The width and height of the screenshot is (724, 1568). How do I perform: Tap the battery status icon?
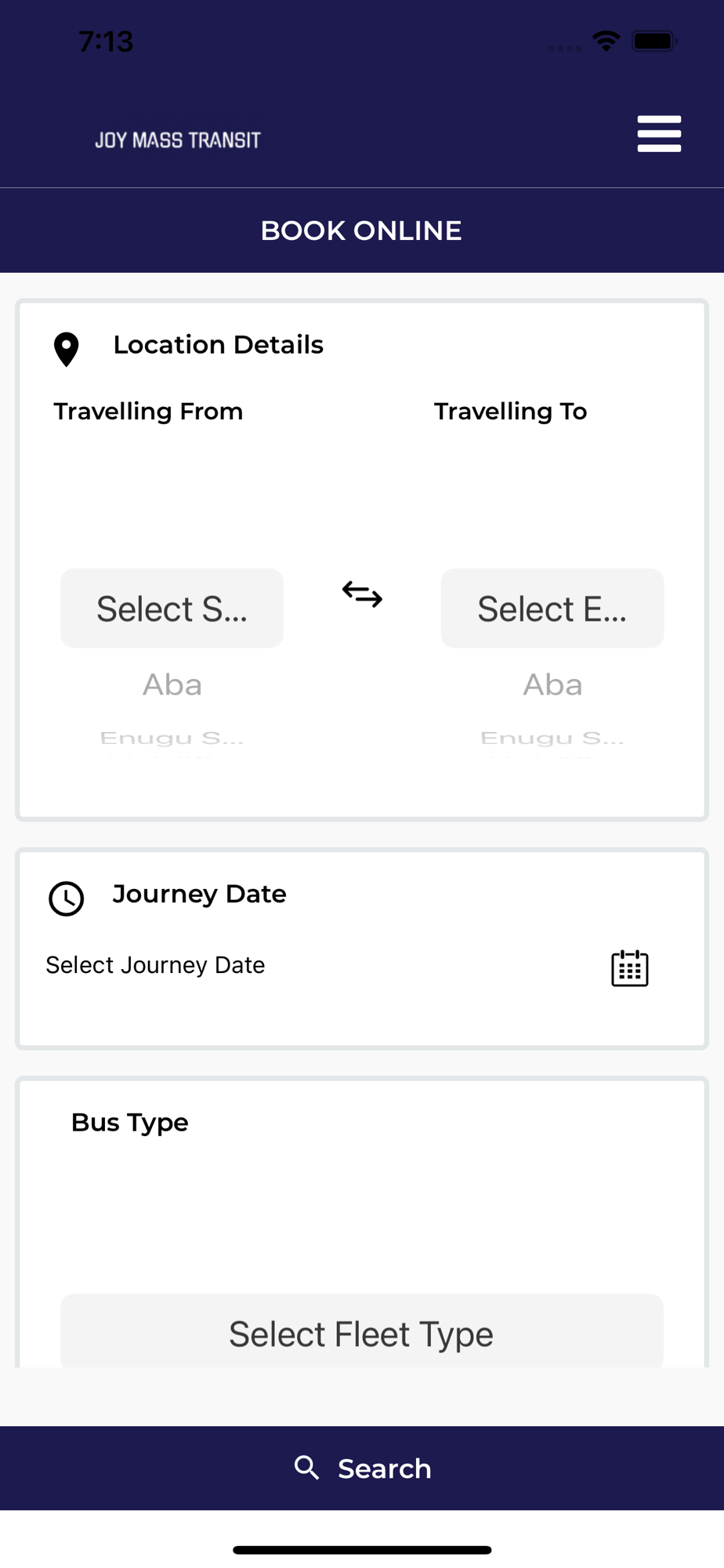point(654,41)
